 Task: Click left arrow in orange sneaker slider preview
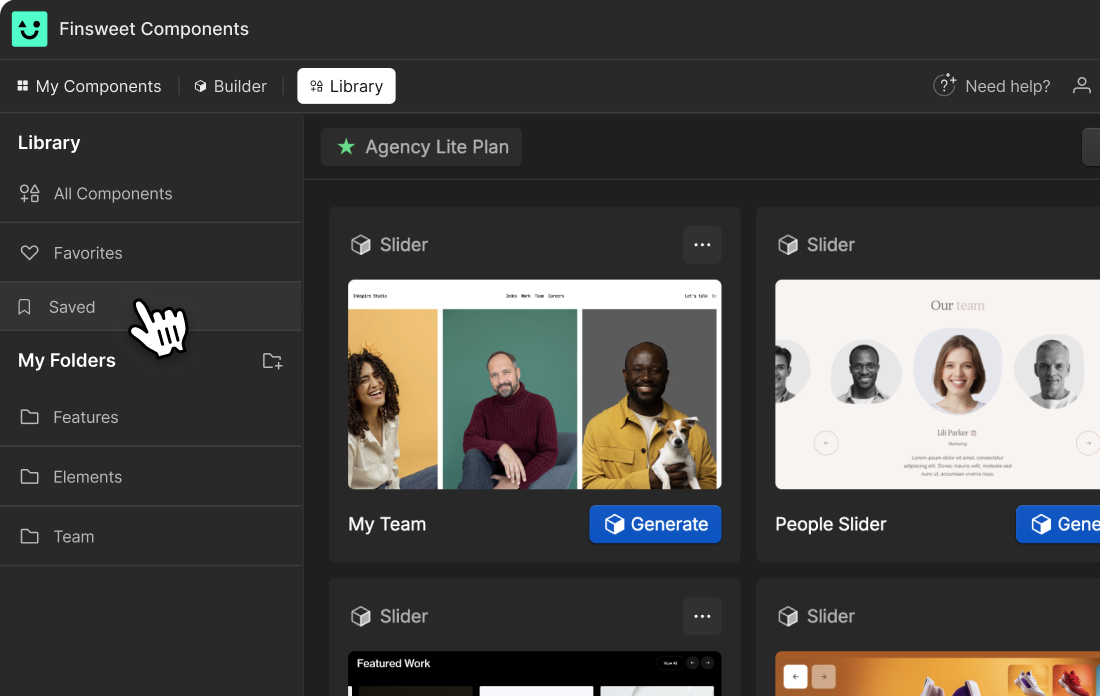tap(796, 676)
